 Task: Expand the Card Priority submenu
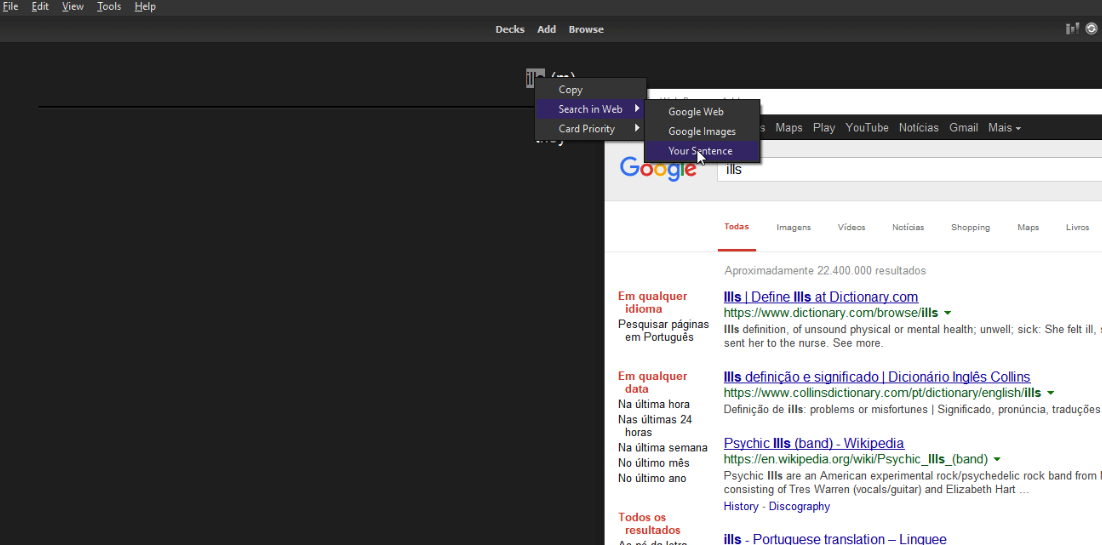(x=590, y=129)
